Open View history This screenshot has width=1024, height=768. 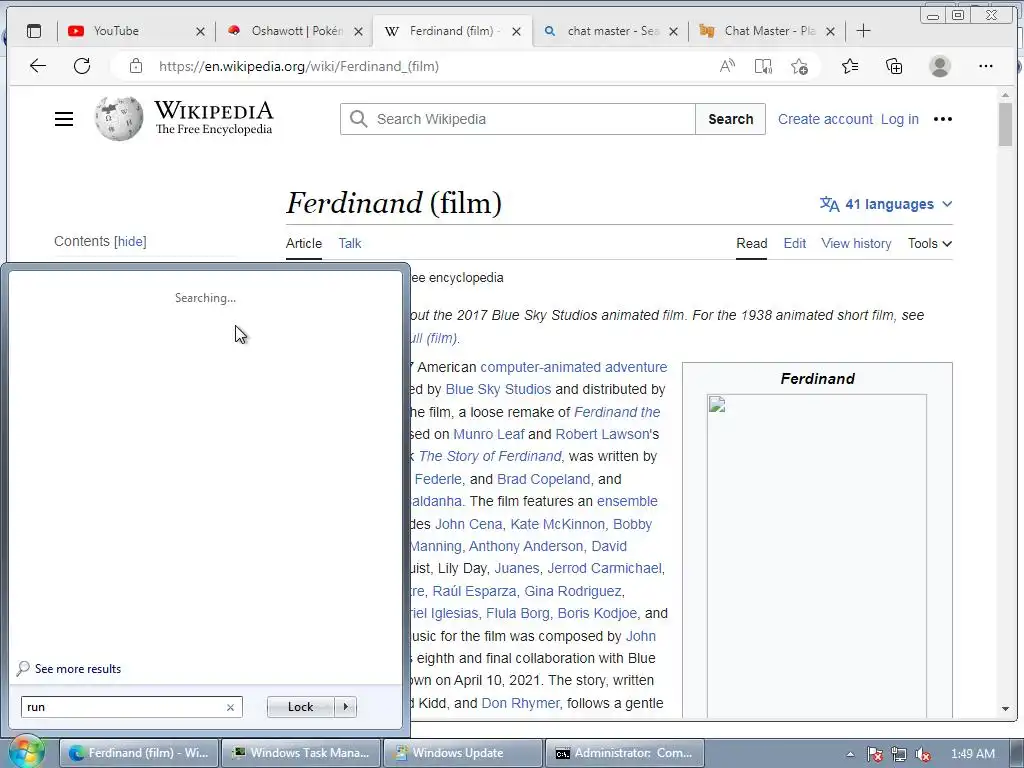856,243
